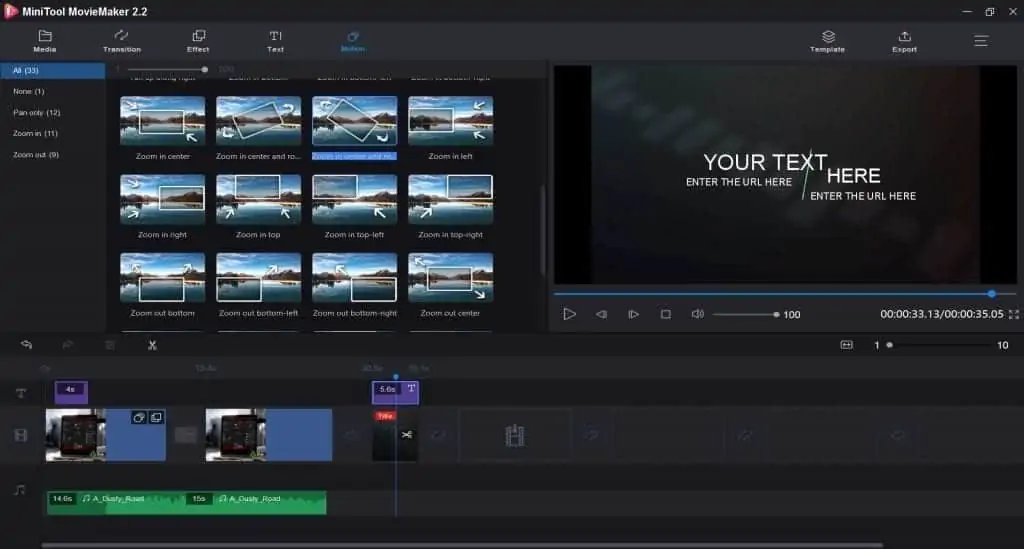The height and width of the screenshot is (549, 1024).
Task: Stop the preview playback
Action: coord(665,314)
